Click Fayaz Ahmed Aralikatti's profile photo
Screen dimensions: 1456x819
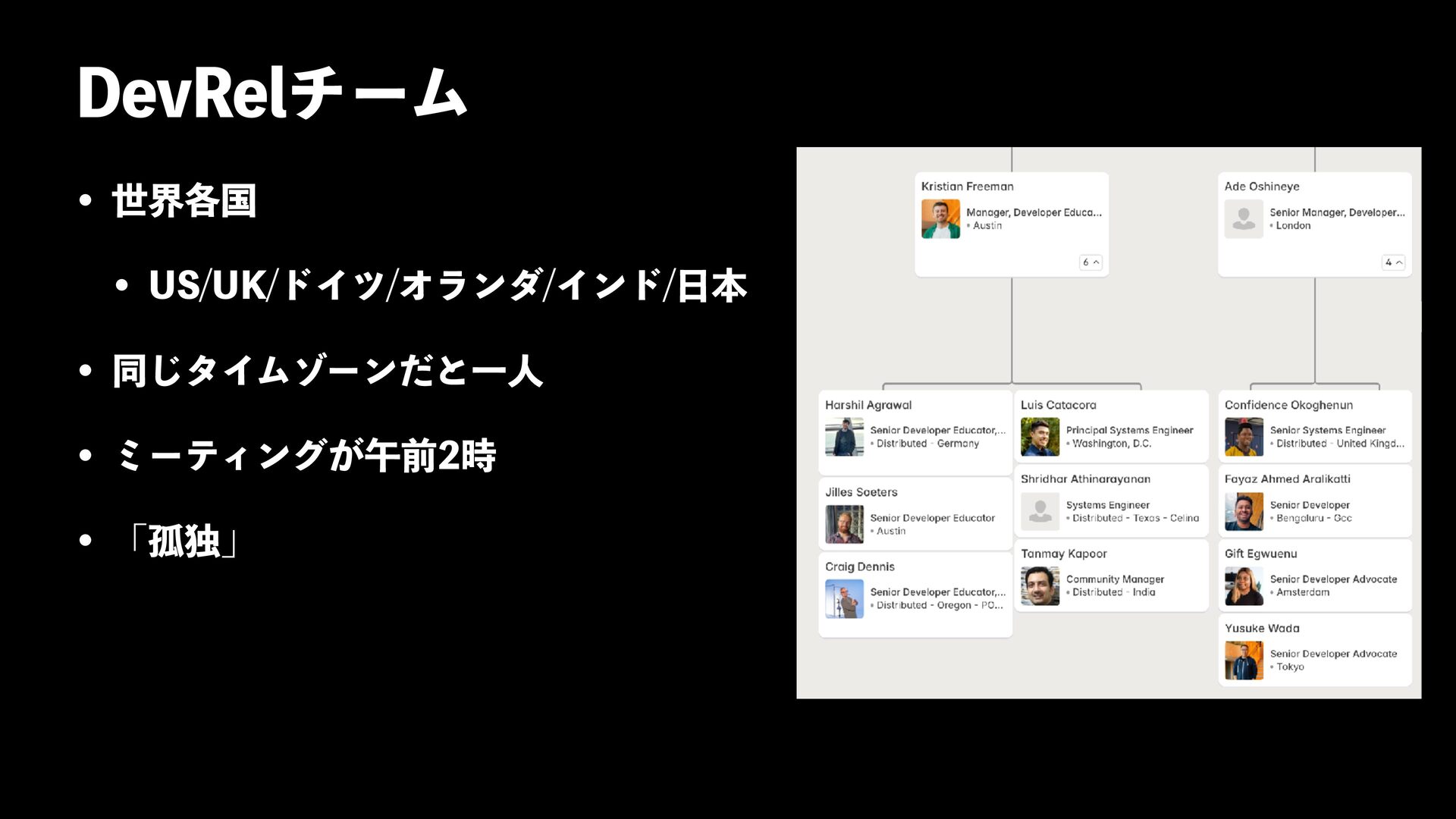[x=1244, y=511]
